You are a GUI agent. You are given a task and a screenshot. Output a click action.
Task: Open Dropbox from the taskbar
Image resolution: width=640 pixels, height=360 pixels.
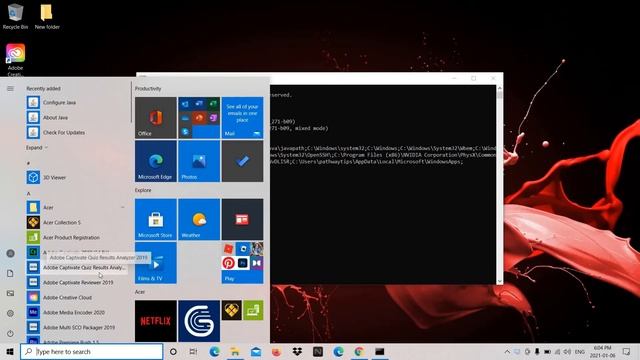[x=297, y=351]
